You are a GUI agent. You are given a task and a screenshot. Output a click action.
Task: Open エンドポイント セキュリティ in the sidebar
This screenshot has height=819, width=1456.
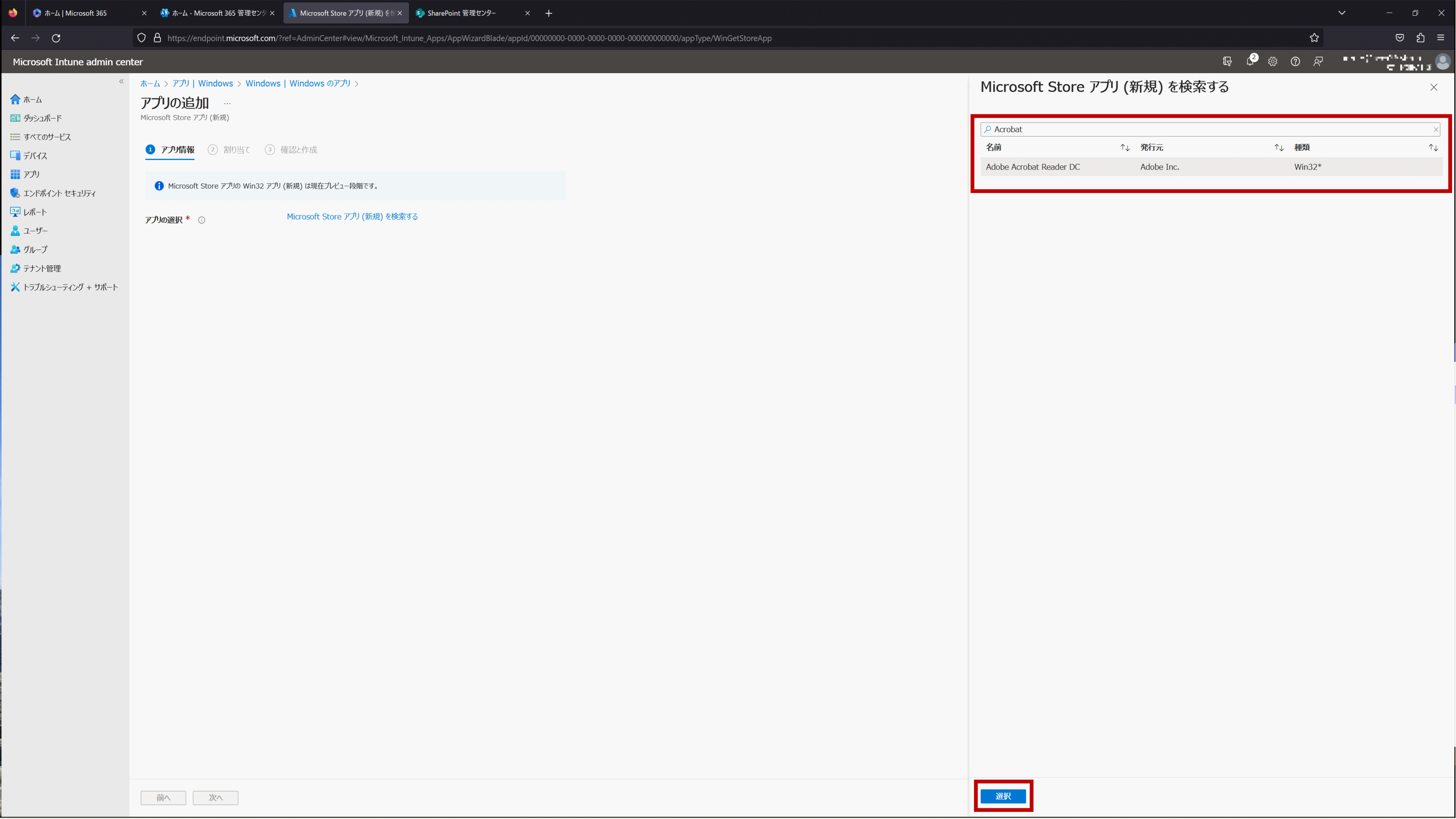53,193
